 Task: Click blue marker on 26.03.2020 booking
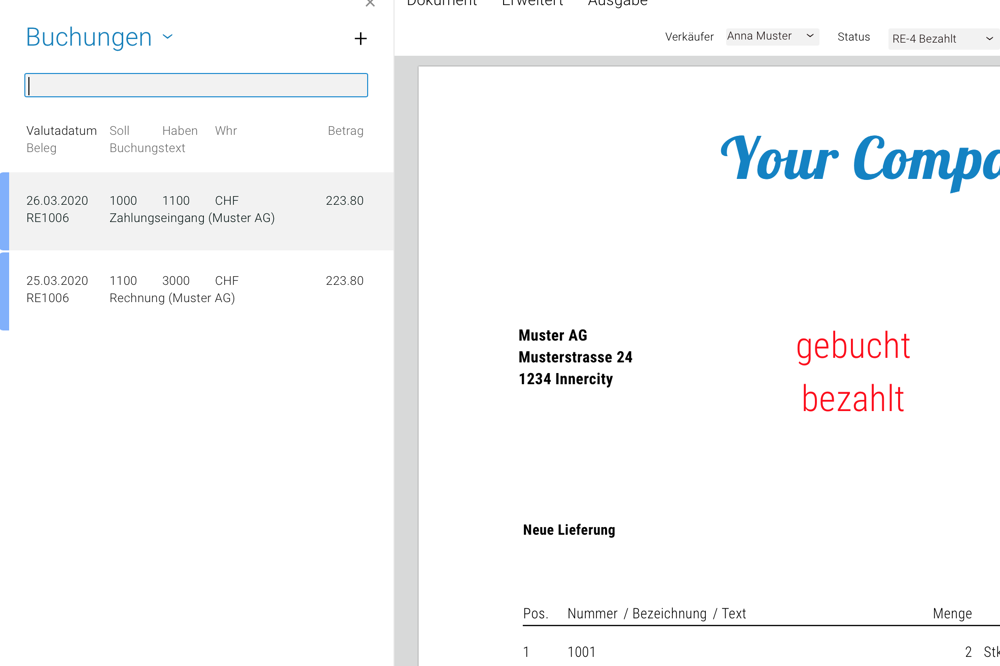click(x=5, y=211)
